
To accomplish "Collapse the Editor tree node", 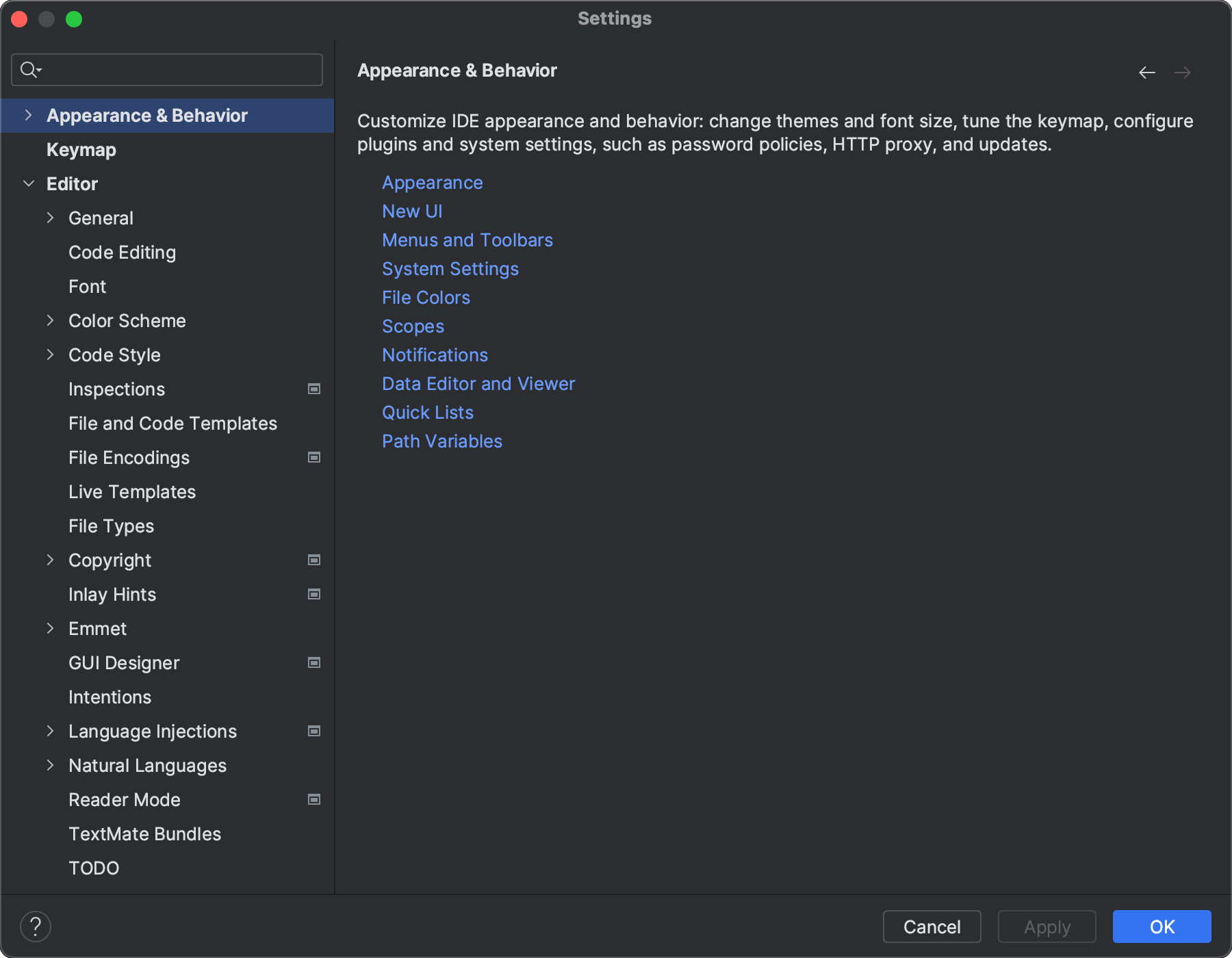I will click(28, 184).
